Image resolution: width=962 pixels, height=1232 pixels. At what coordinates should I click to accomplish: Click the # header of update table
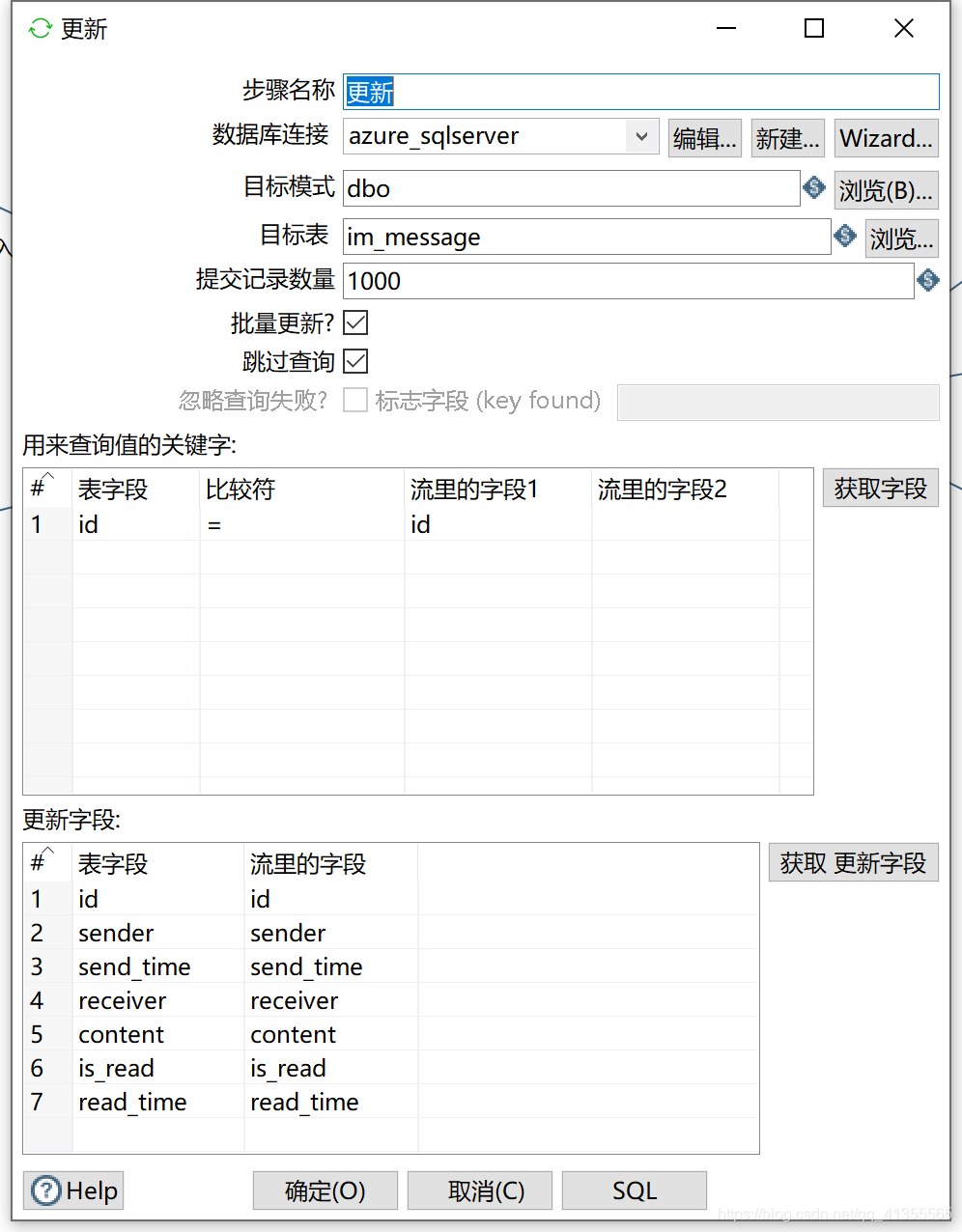point(47,864)
